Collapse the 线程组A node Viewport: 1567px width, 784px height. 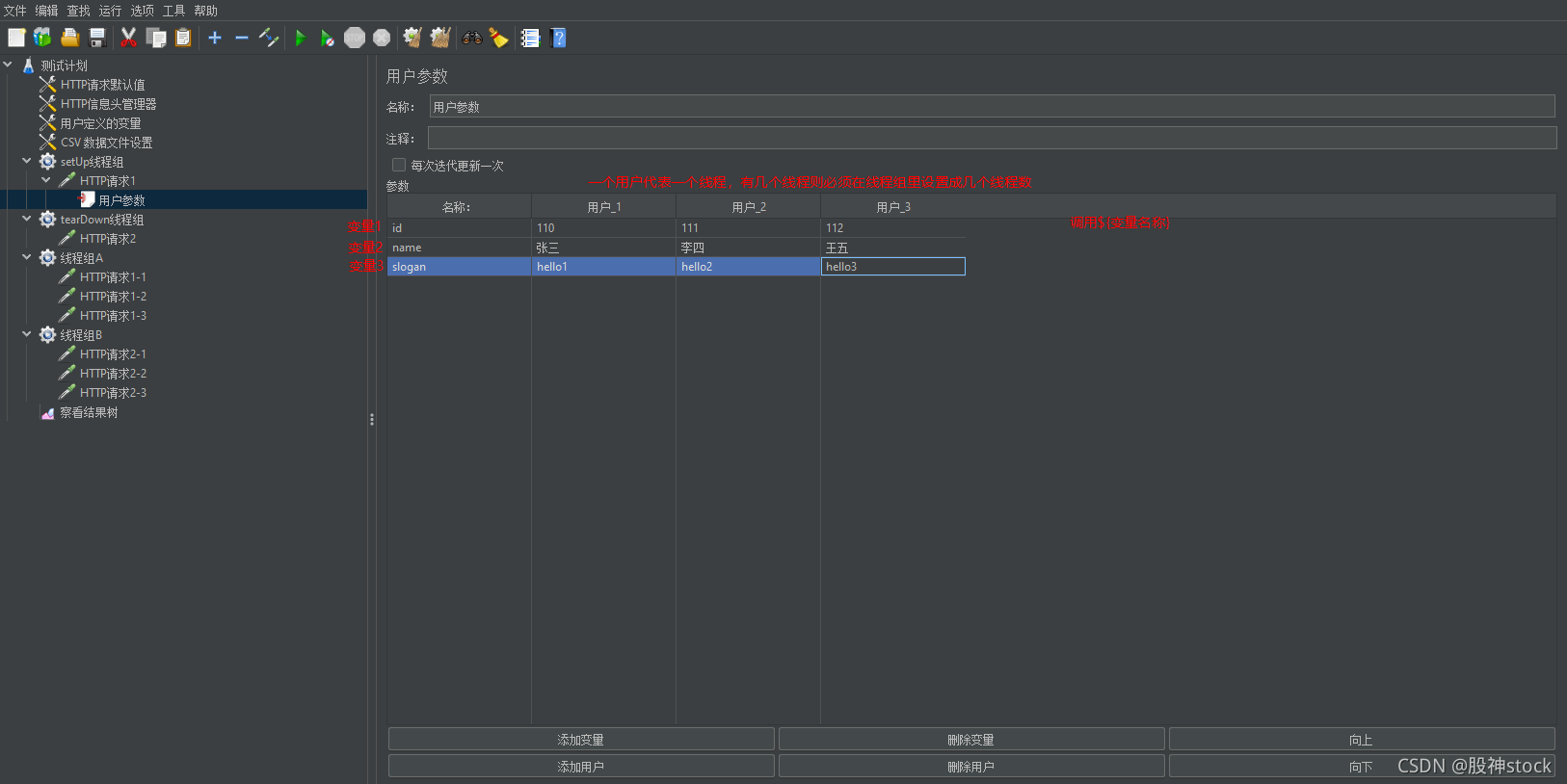click(x=27, y=257)
